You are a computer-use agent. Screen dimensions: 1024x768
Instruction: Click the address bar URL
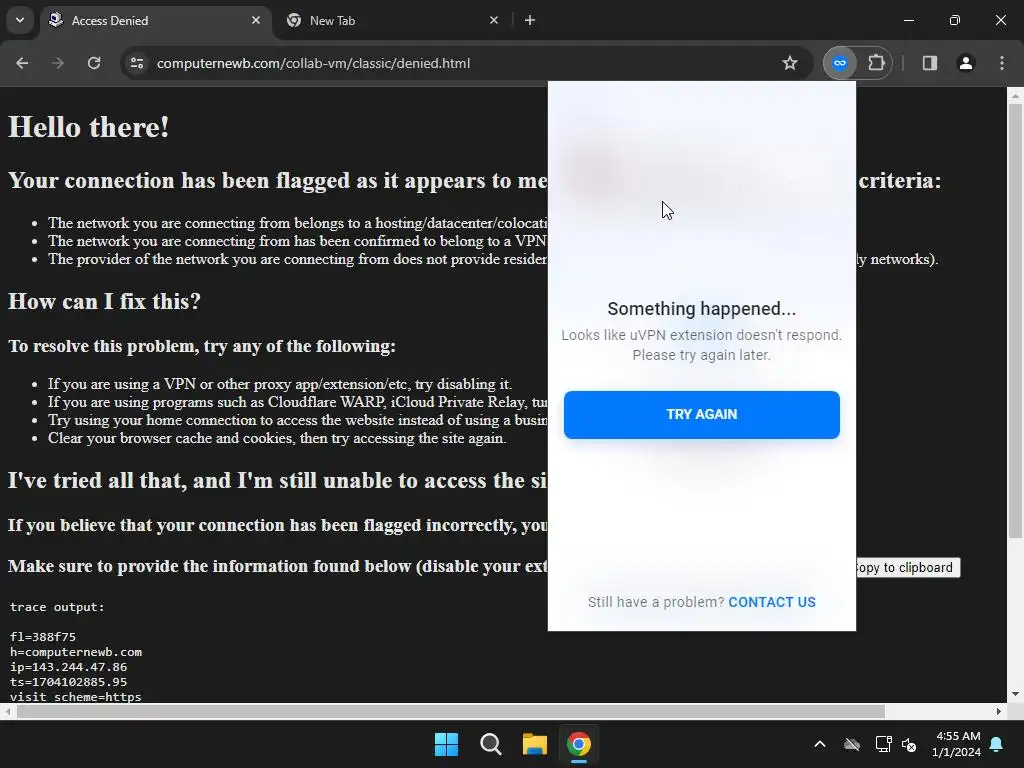coord(313,63)
